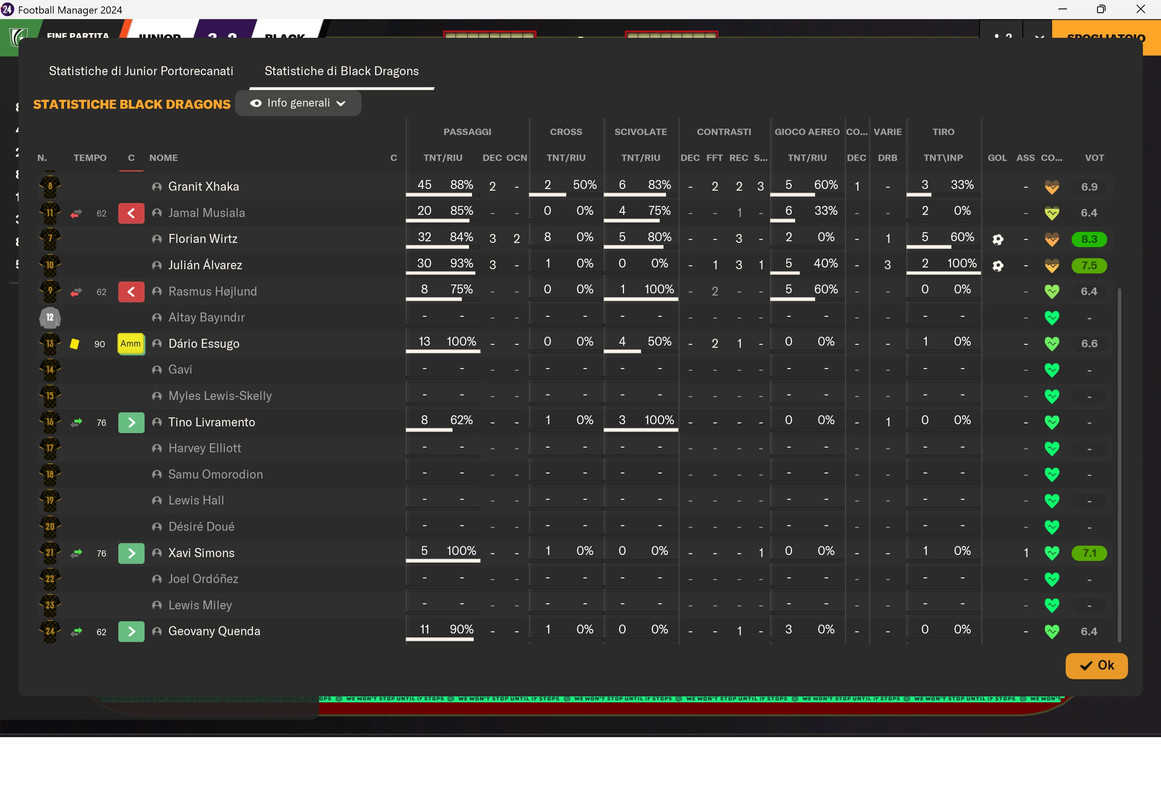This screenshot has width=1161, height=800.
Task: Open Samu Omorodion's player profile
Action: point(215,474)
